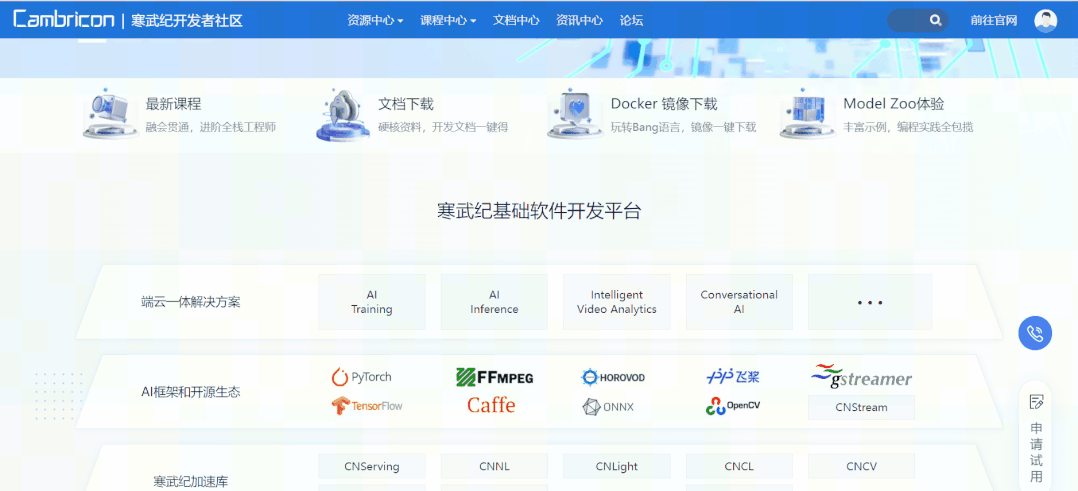Screen dimensions: 1078x491
Task: Click the Horovod logo
Action: [613, 377]
